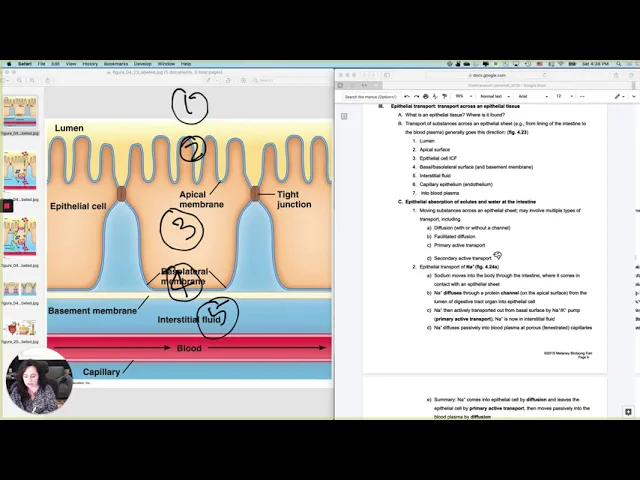Click the presenter webcam bubble

click(x=39, y=382)
